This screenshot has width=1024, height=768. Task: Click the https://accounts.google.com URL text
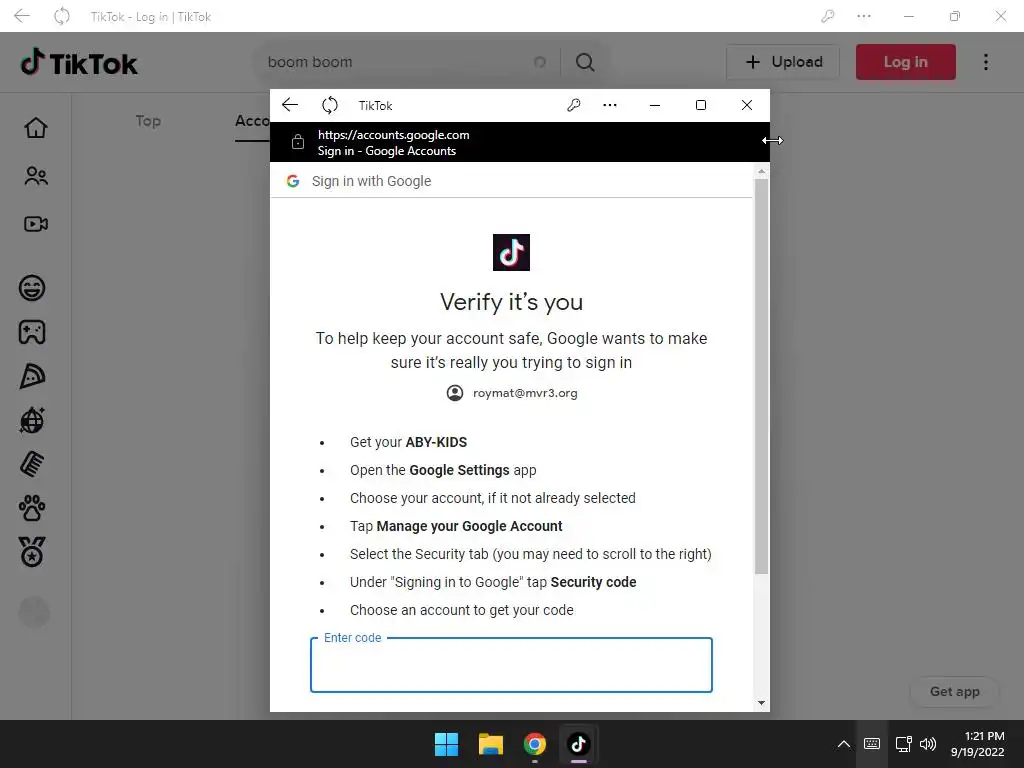point(394,135)
